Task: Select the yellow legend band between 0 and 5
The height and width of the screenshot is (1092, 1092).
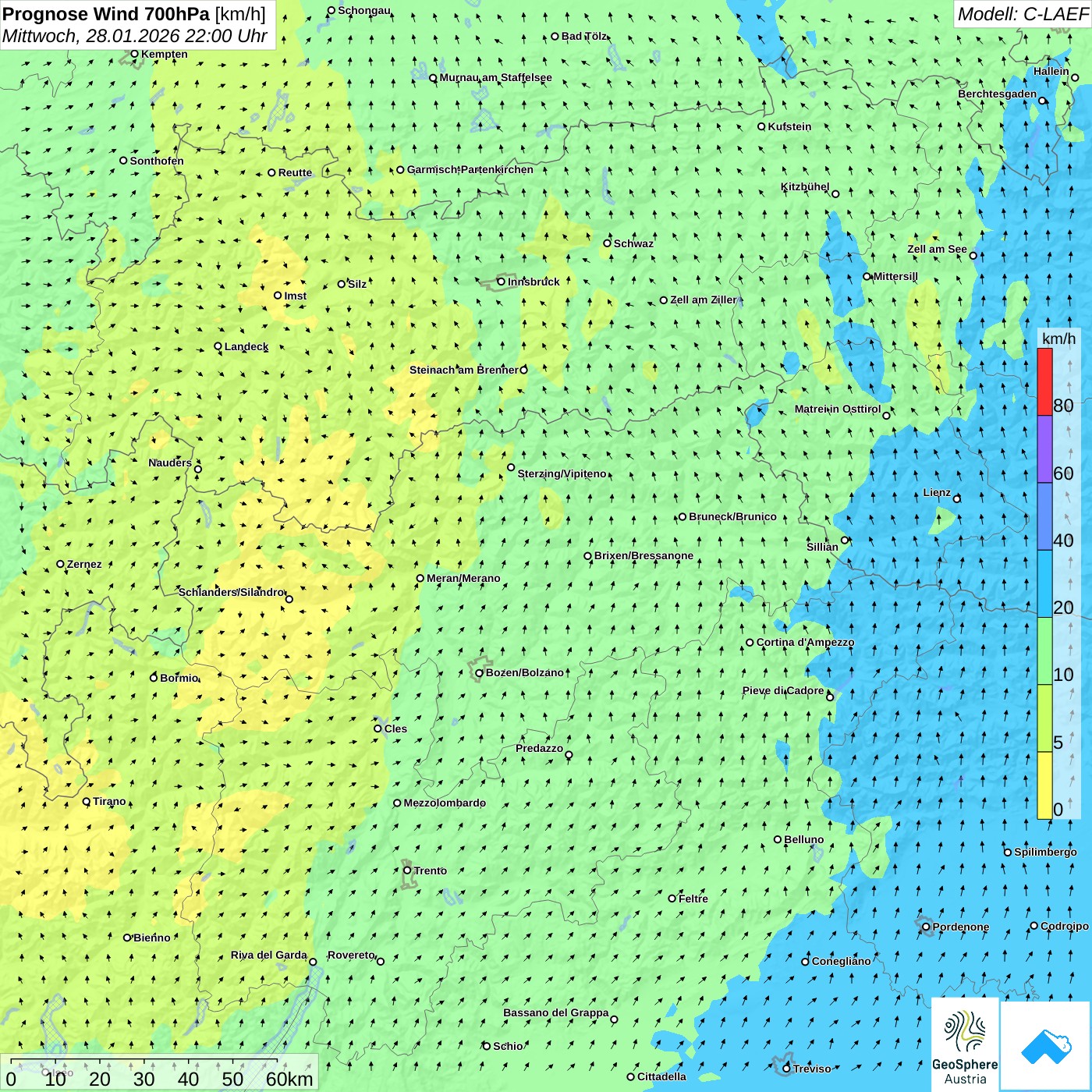Action: [x=1044, y=785]
